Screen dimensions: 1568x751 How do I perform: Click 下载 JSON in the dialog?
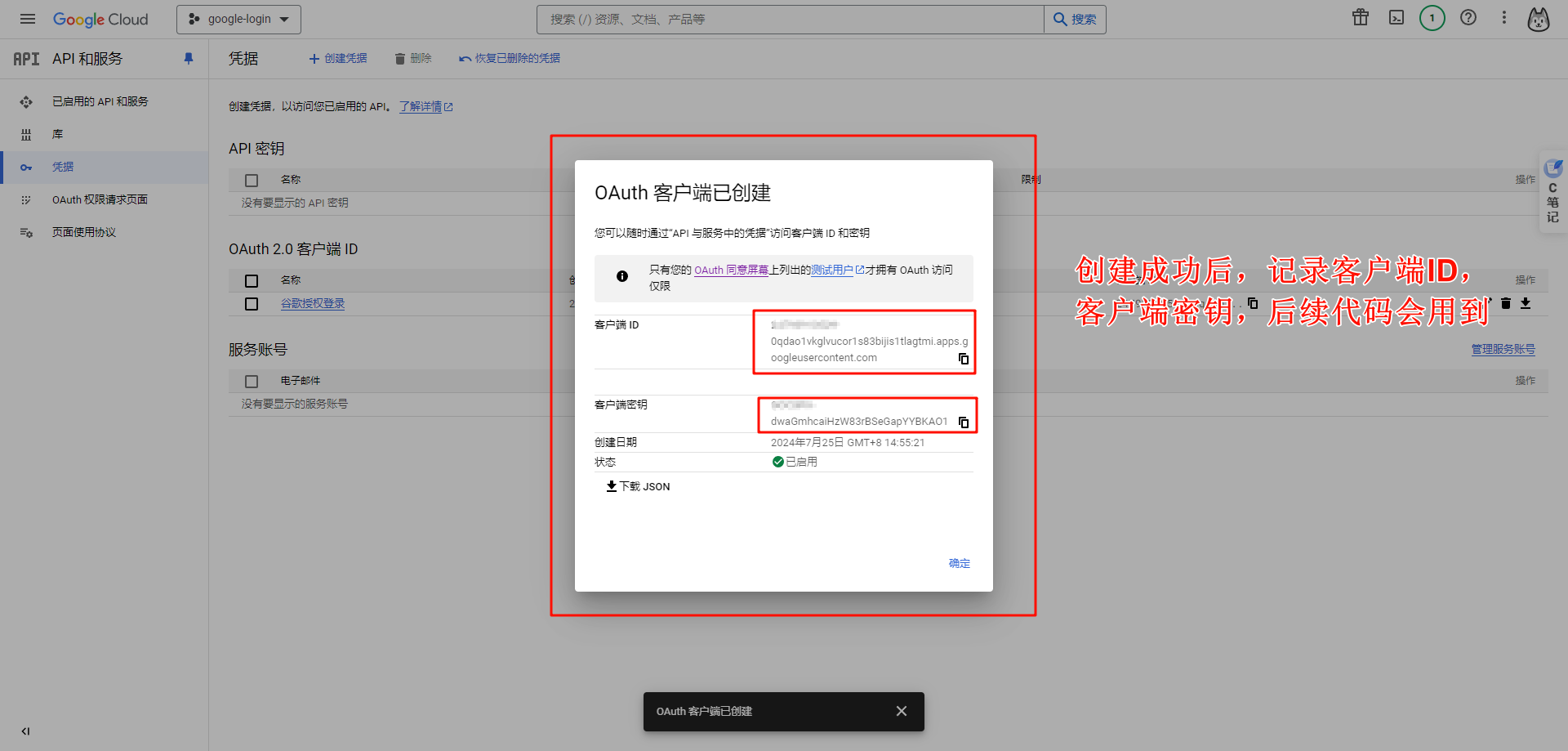638,486
